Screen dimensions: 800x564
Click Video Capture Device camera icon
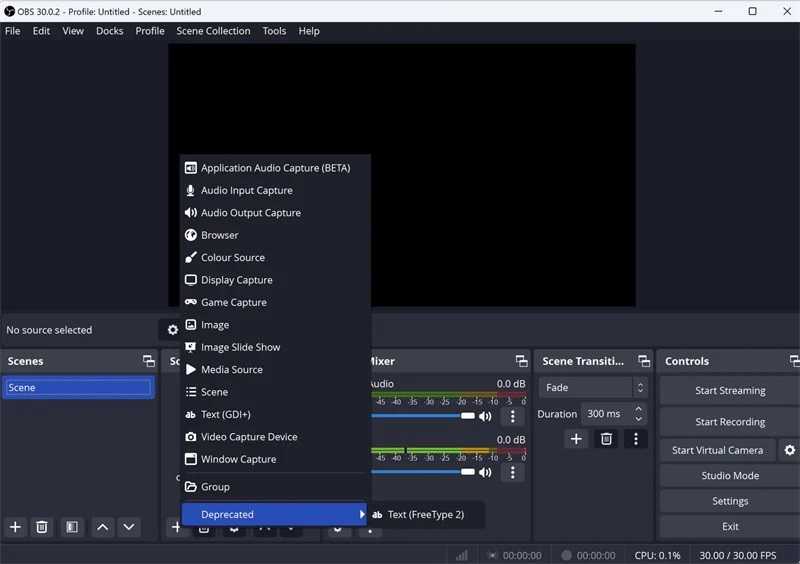190,437
